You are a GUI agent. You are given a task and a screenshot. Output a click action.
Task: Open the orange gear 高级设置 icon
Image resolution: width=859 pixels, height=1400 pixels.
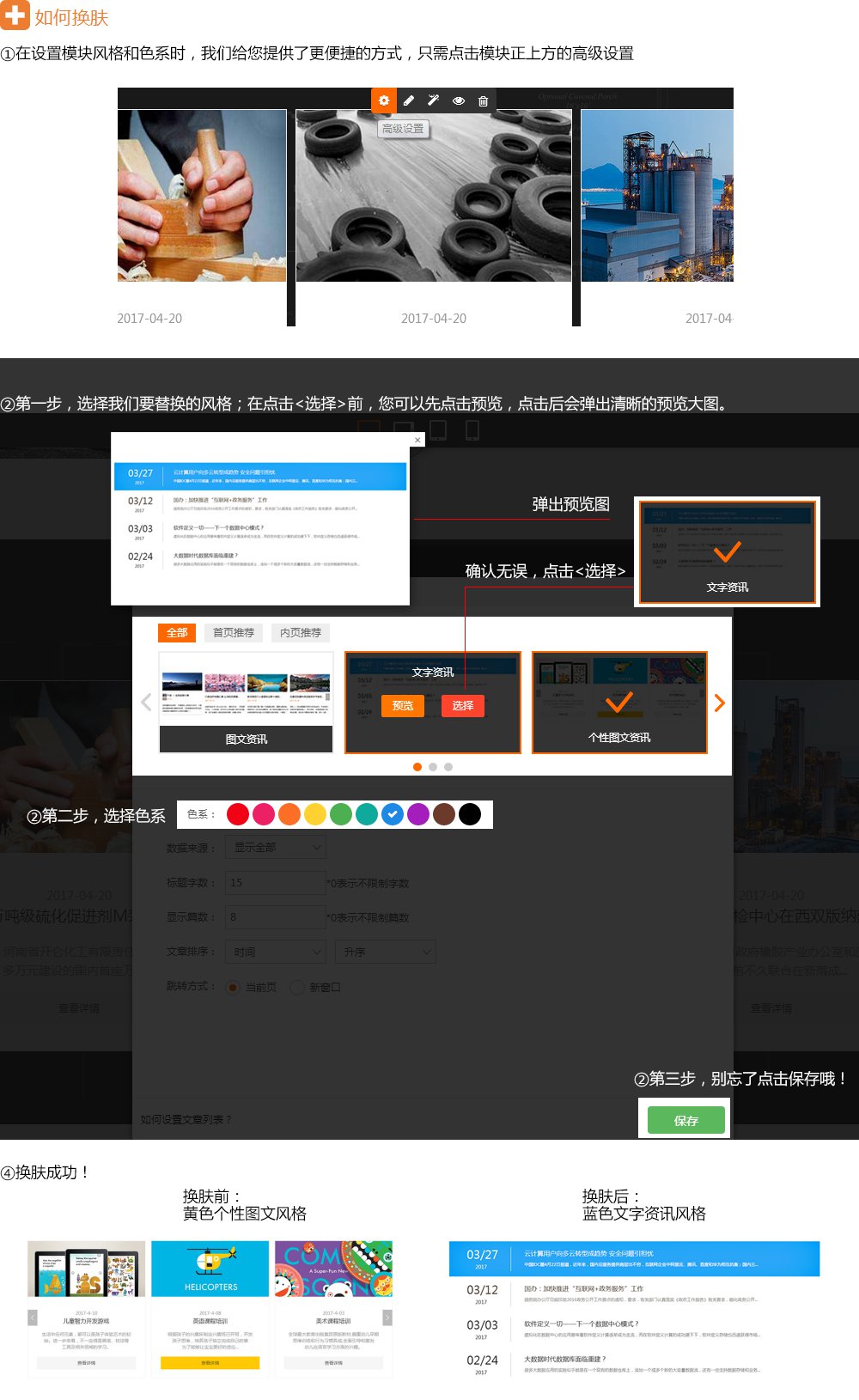(x=384, y=100)
